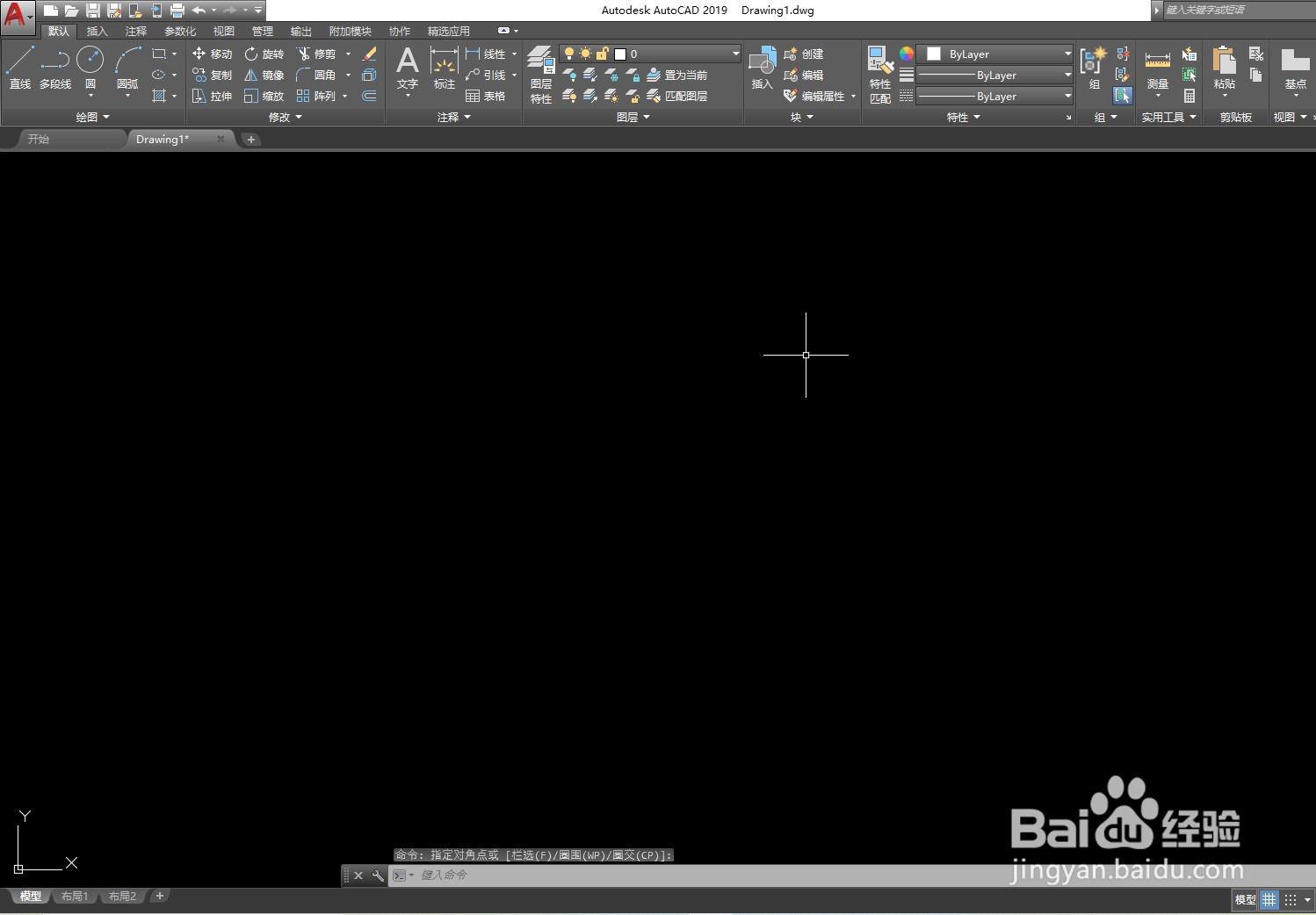Click the 缩放 (Scale) tool
The image size is (1316, 915).
coord(264,96)
